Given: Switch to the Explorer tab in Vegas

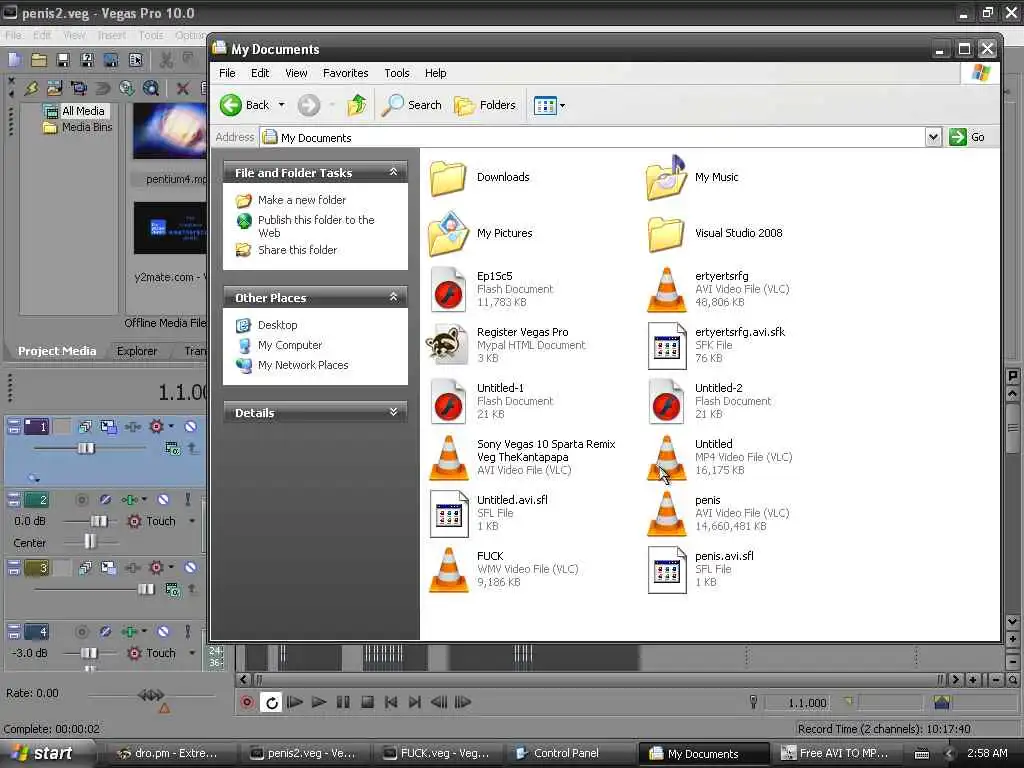Looking at the screenshot, I should coord(136,351).
